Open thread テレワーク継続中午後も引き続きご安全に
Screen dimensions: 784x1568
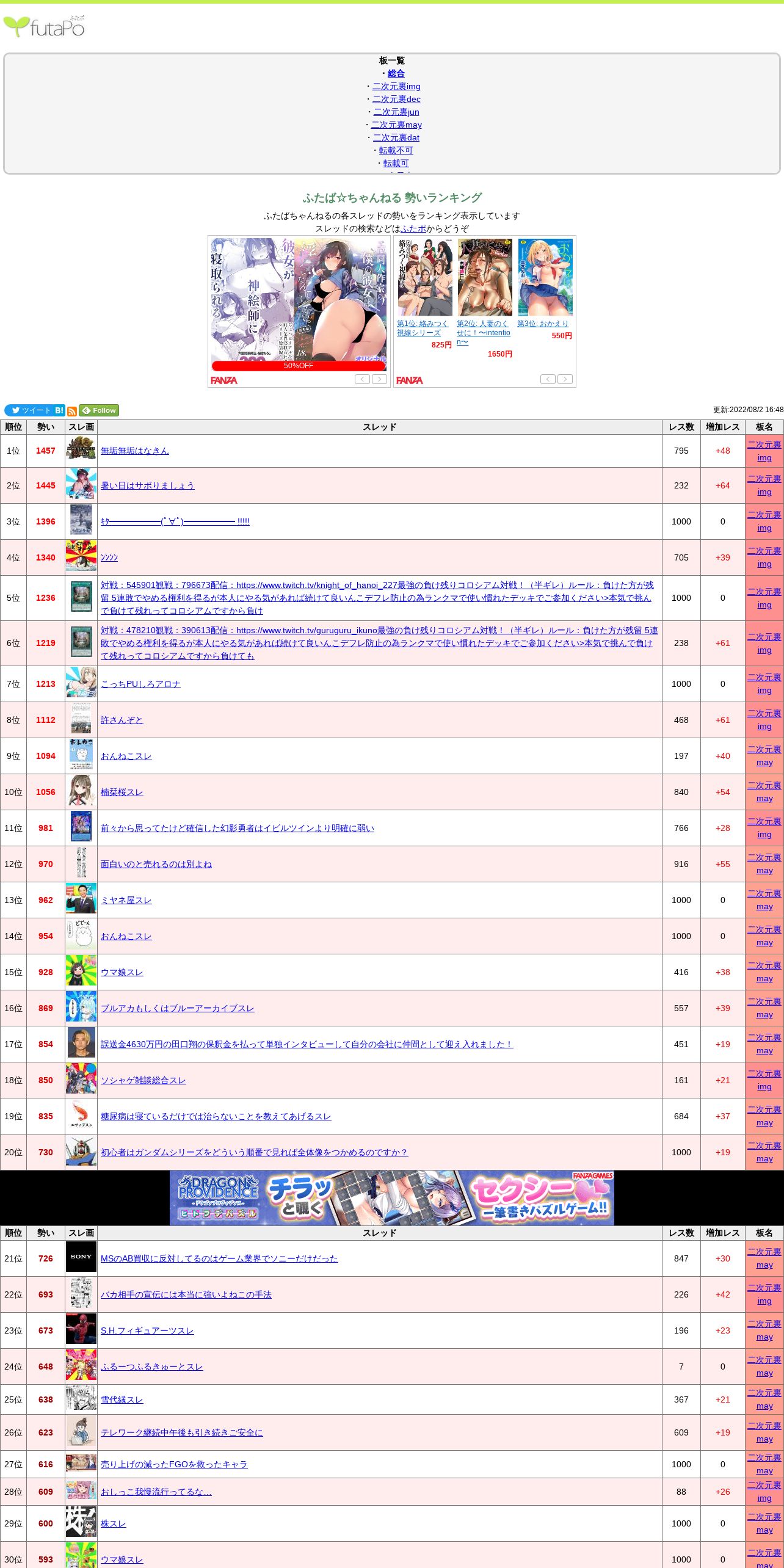click(182, 1432)
